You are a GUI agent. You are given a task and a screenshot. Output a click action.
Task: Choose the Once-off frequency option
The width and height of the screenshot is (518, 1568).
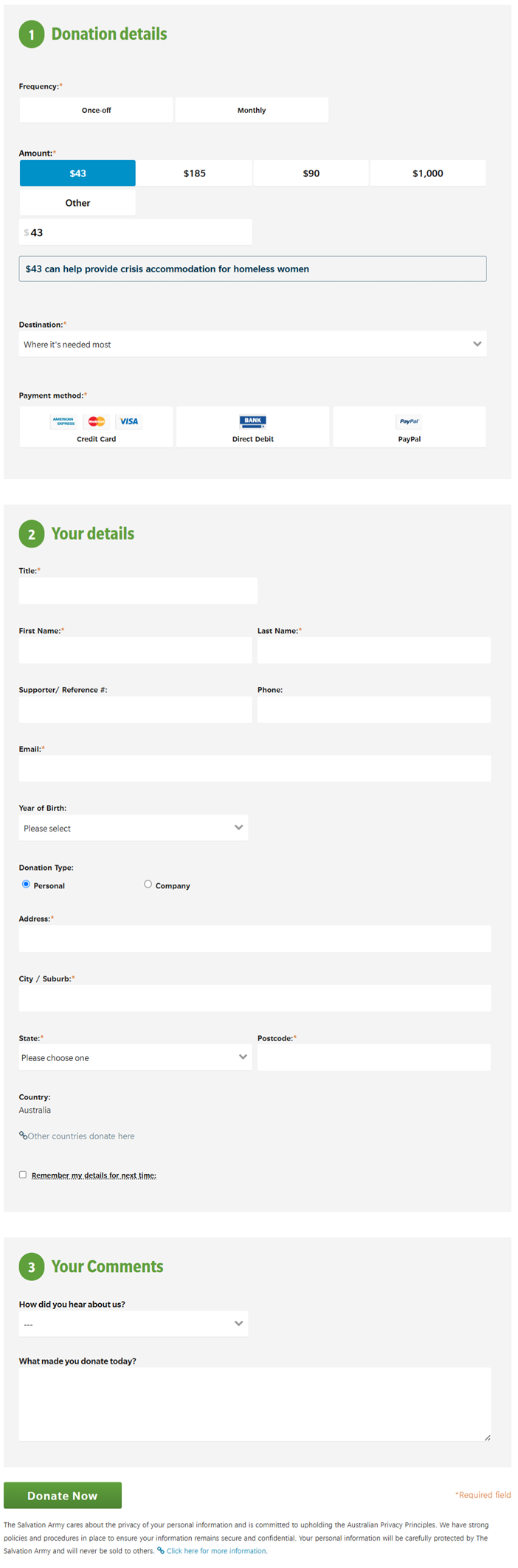pos(97,110)
